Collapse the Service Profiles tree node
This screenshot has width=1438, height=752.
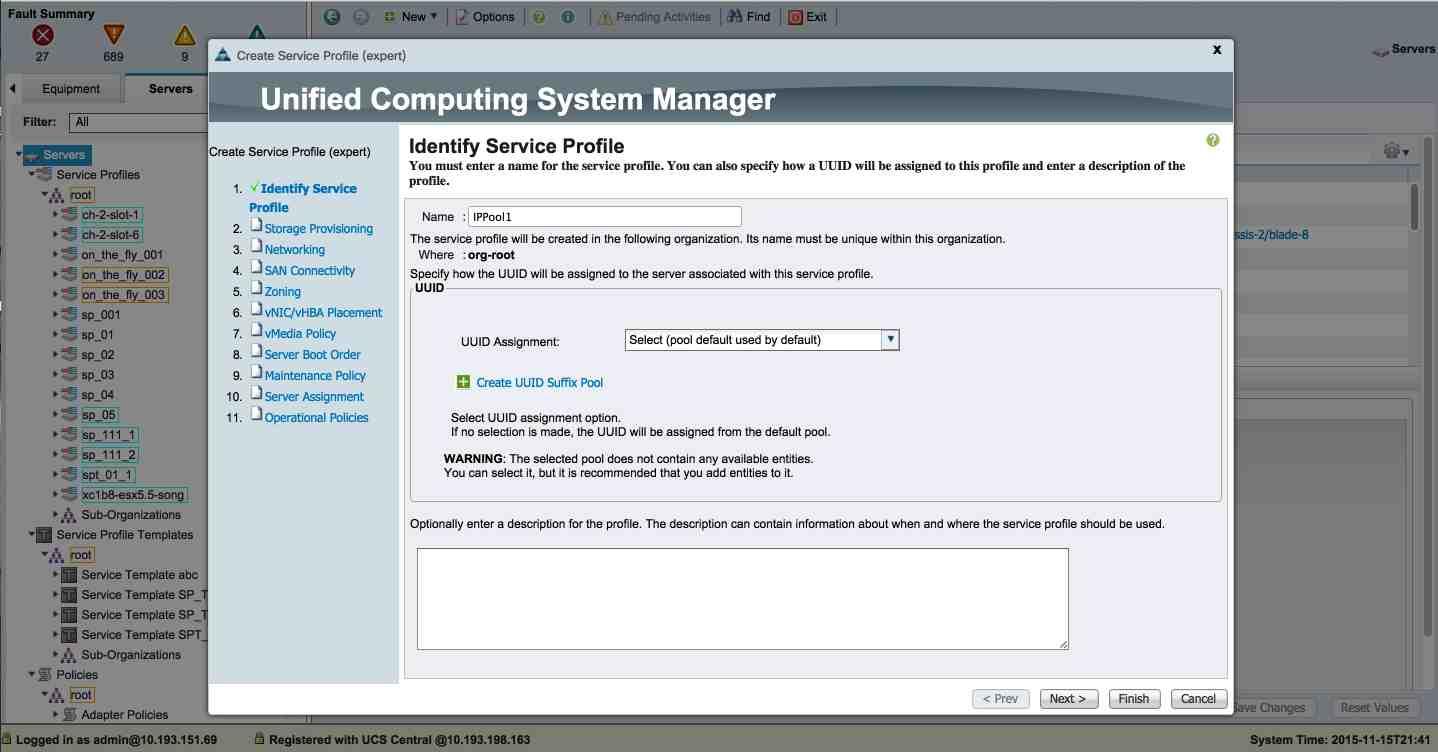(x=31, y=175)
